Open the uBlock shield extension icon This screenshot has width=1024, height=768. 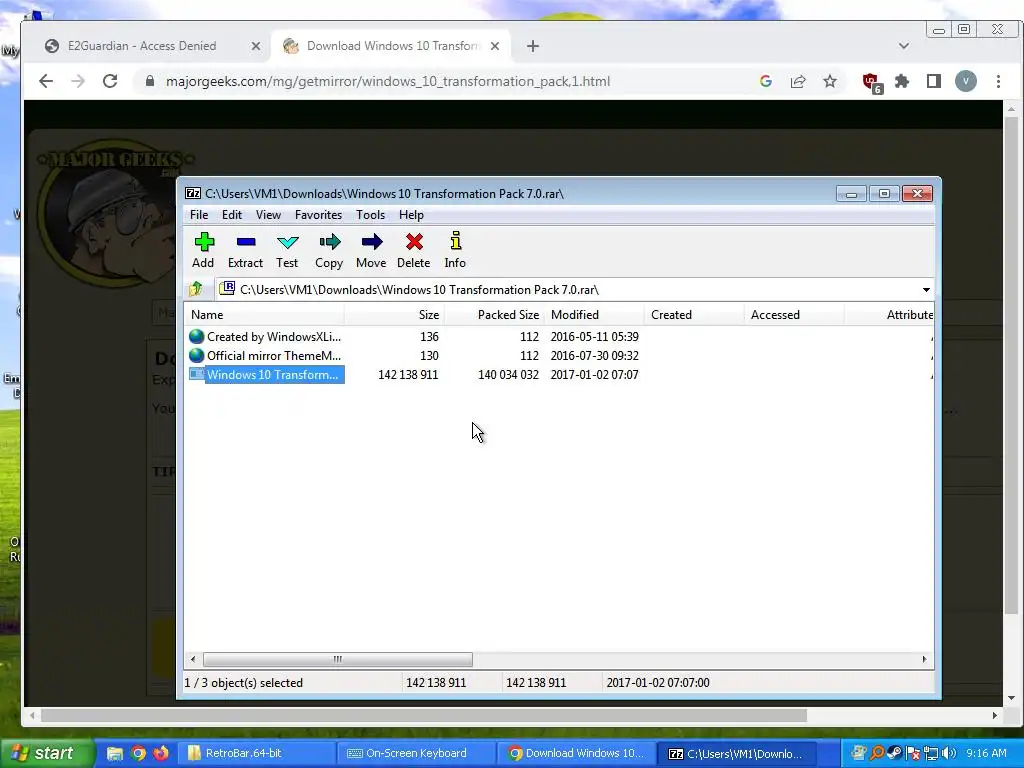(x=871, y=82)
